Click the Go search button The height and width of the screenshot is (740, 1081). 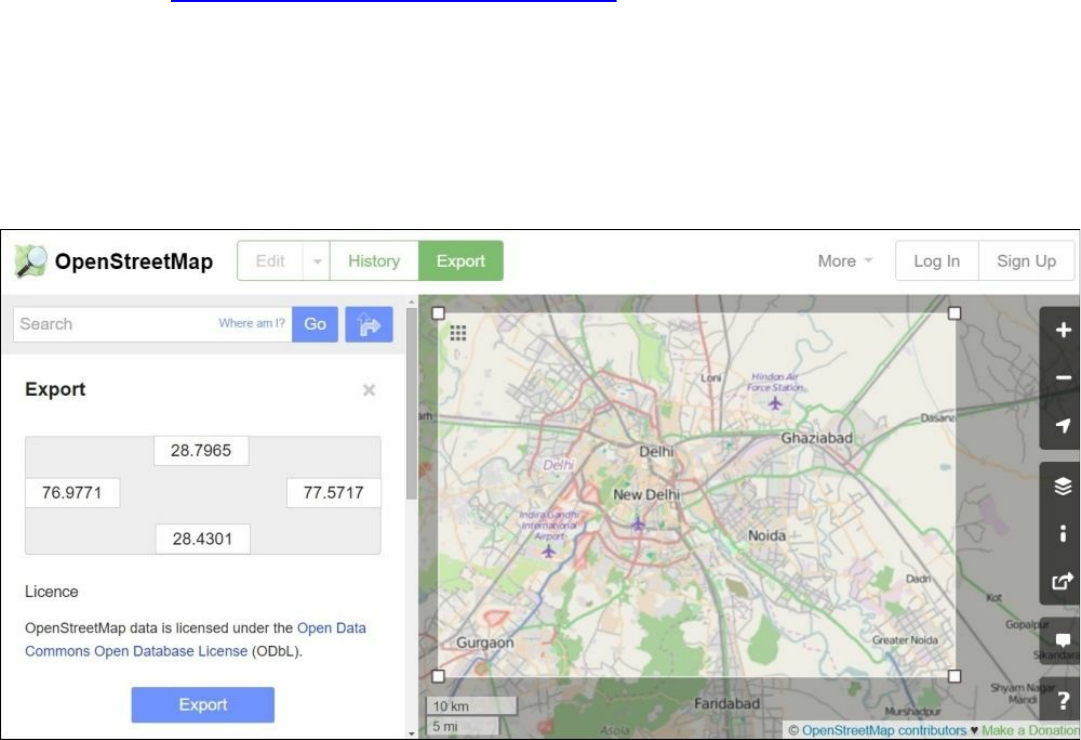315,324
